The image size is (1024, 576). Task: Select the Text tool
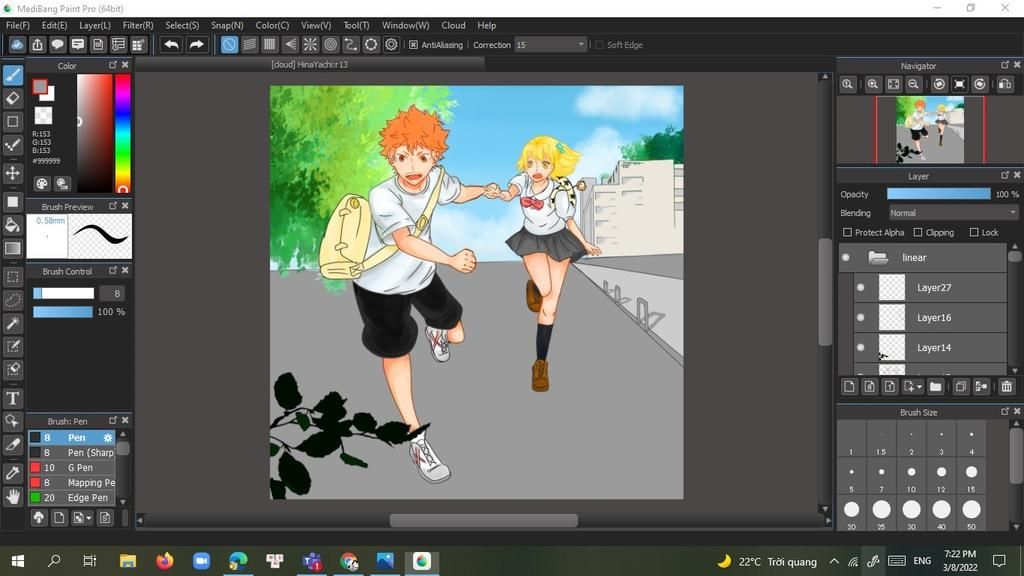12,398
